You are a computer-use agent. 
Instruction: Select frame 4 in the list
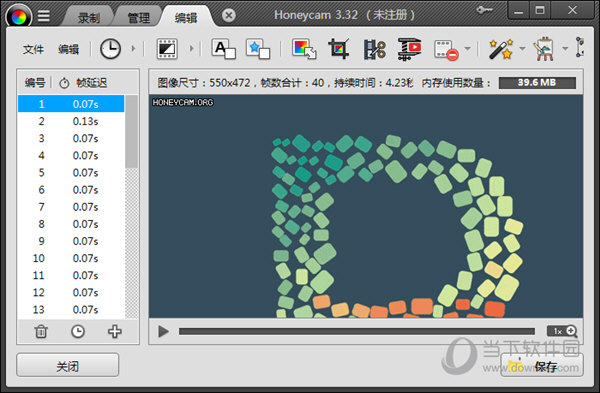pos(71,155)
